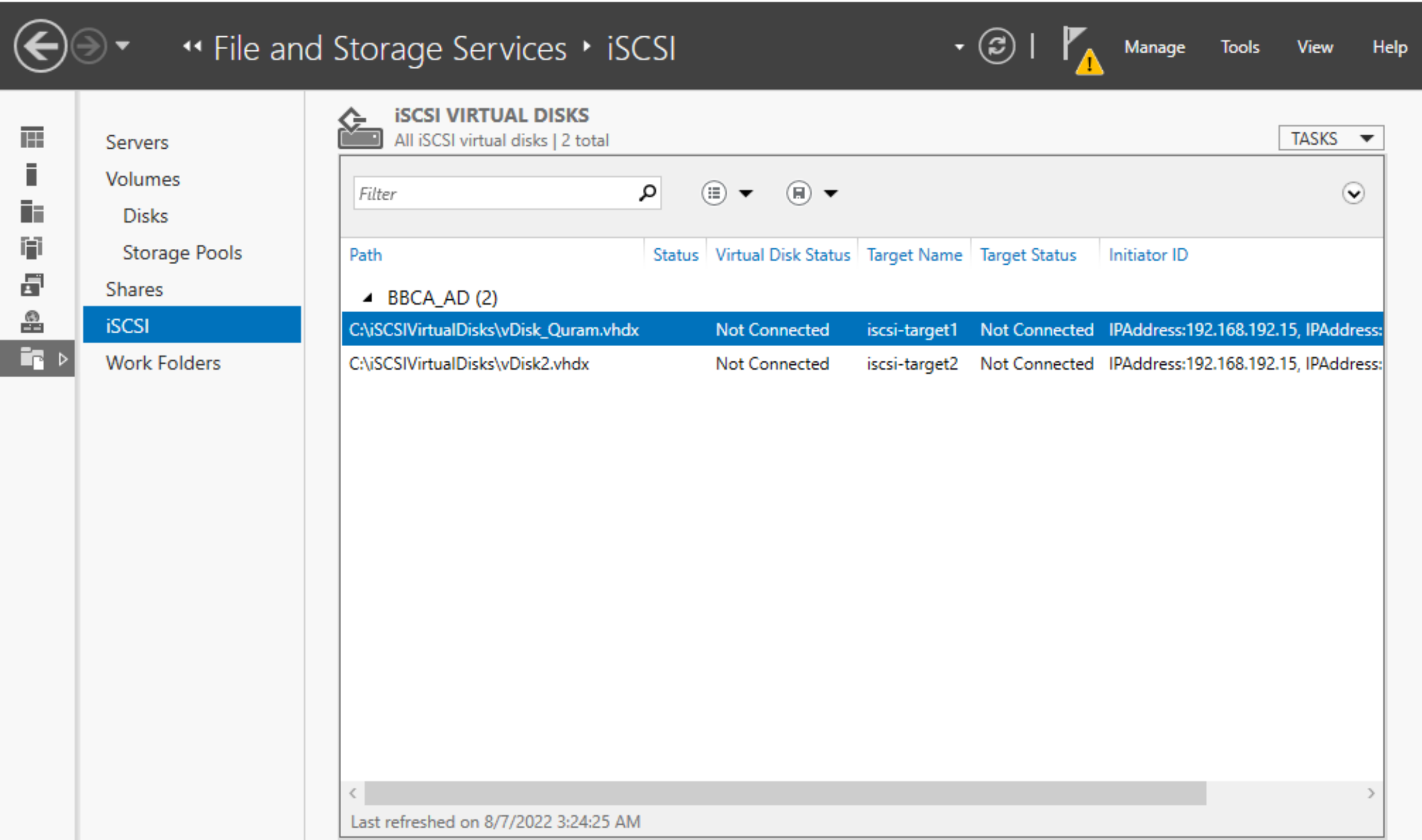This screenshot has height=840, width=1422.
Task: Open the View menu
Action: (x=1315, y=47)
